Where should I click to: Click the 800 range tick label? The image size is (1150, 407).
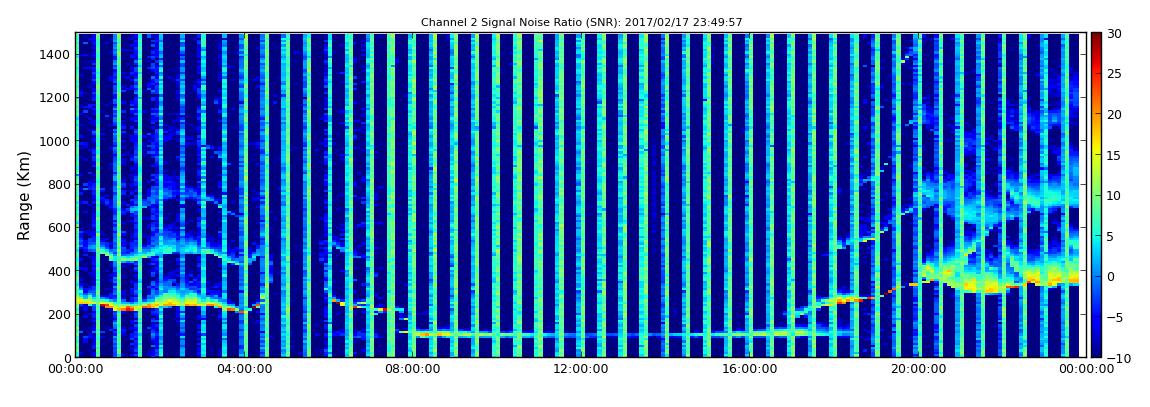[59, 184]
